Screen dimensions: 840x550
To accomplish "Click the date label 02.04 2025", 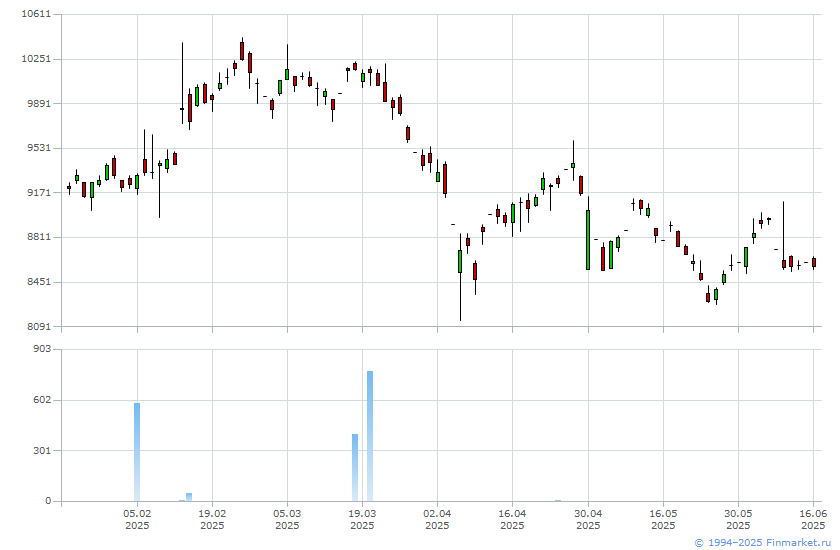I will pos(437,519).
